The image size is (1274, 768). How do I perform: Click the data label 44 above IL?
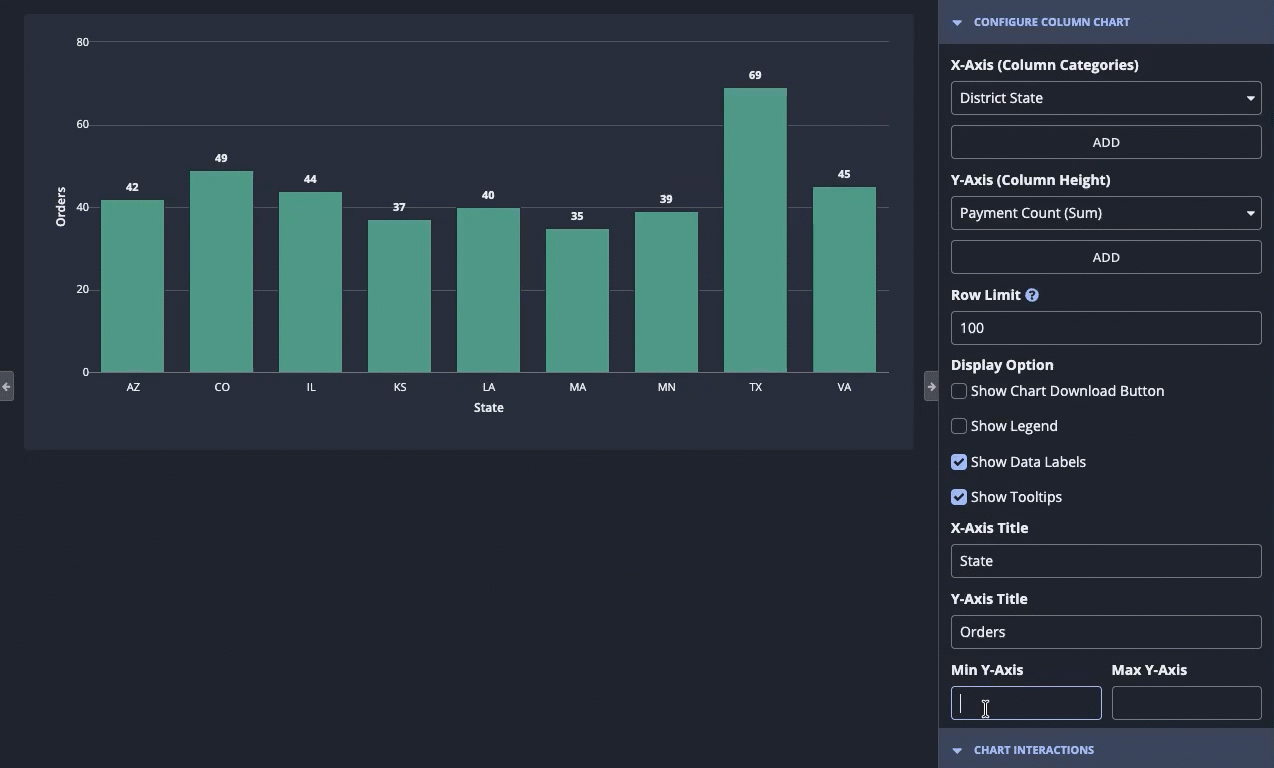pos(310,179)
